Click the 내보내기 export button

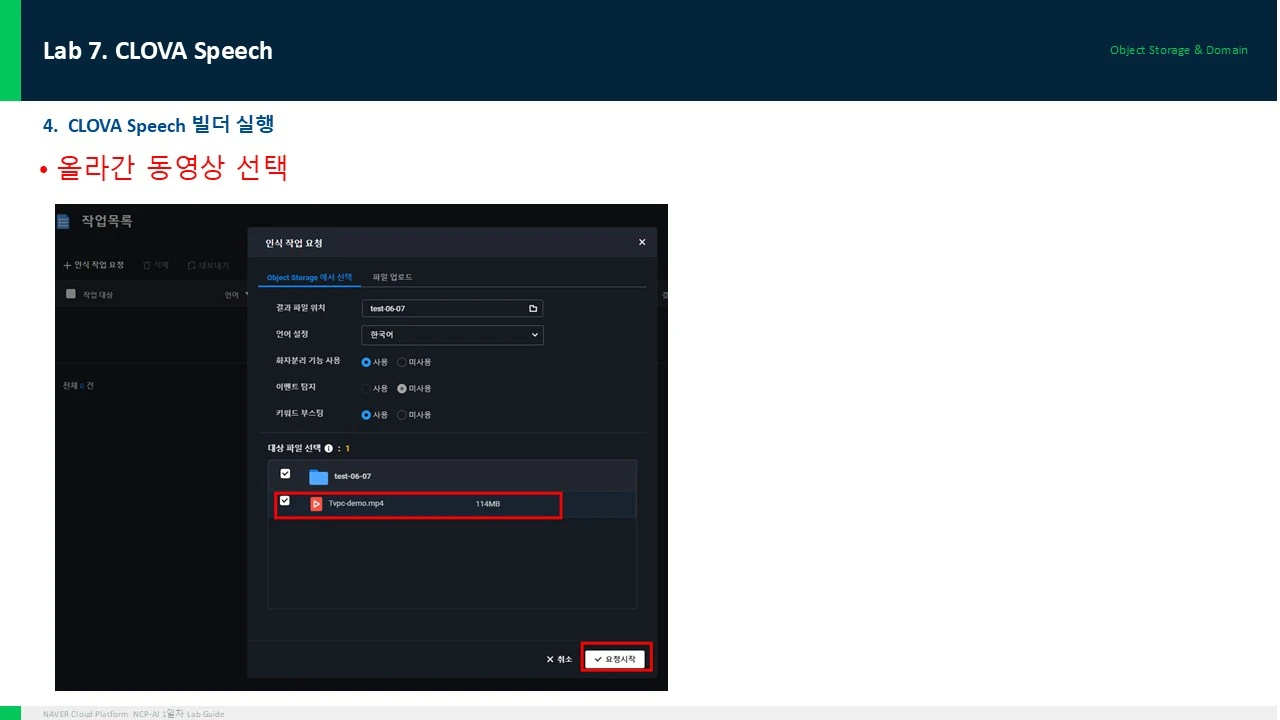point(208,265)
